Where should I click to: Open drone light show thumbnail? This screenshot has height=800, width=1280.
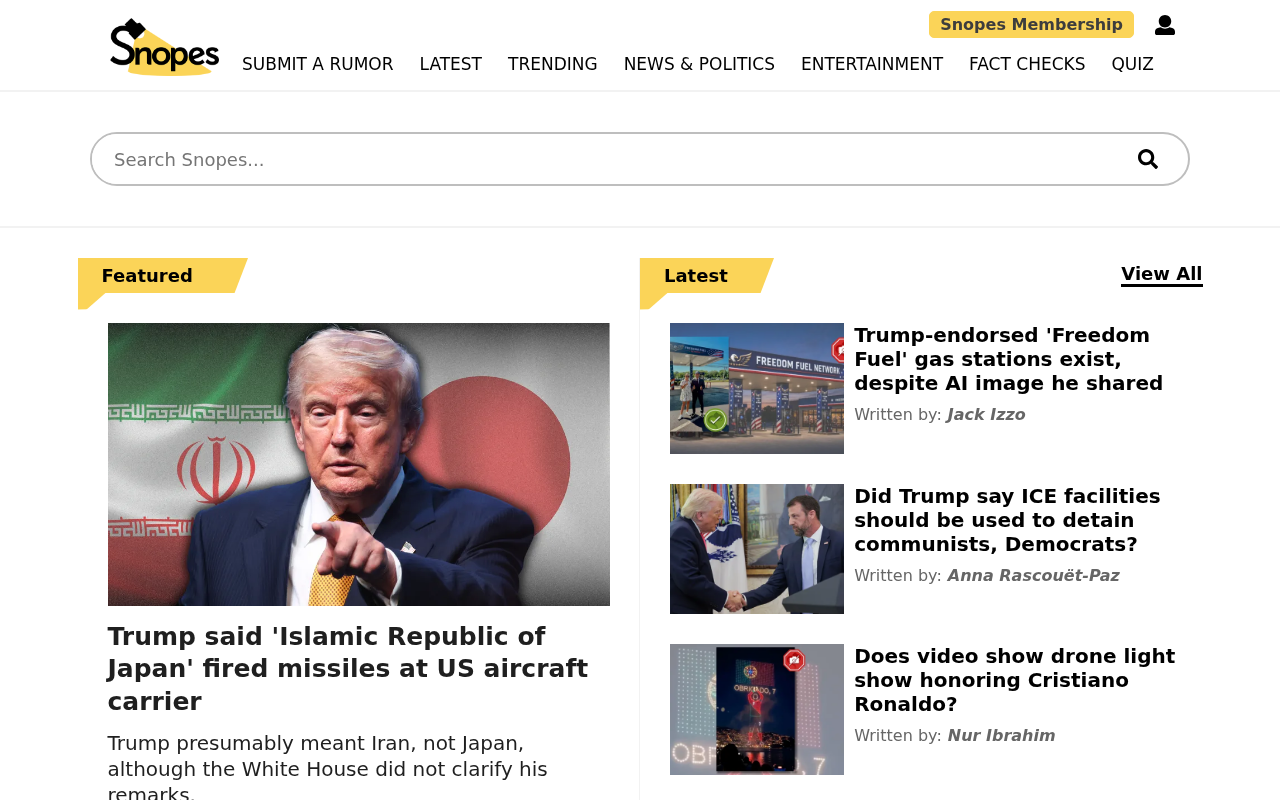pyautogui.click(x=757, y=709)
